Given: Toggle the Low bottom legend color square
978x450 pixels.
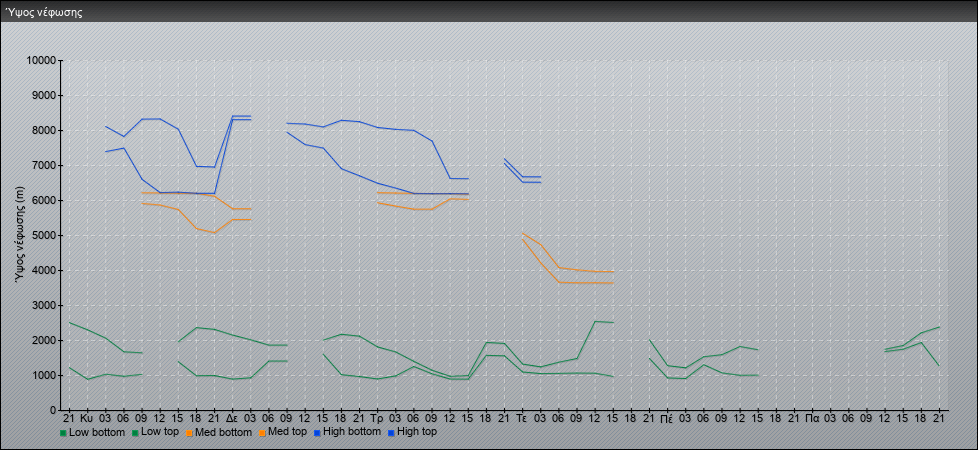Looking at the screenshot, I should point(63,433).
